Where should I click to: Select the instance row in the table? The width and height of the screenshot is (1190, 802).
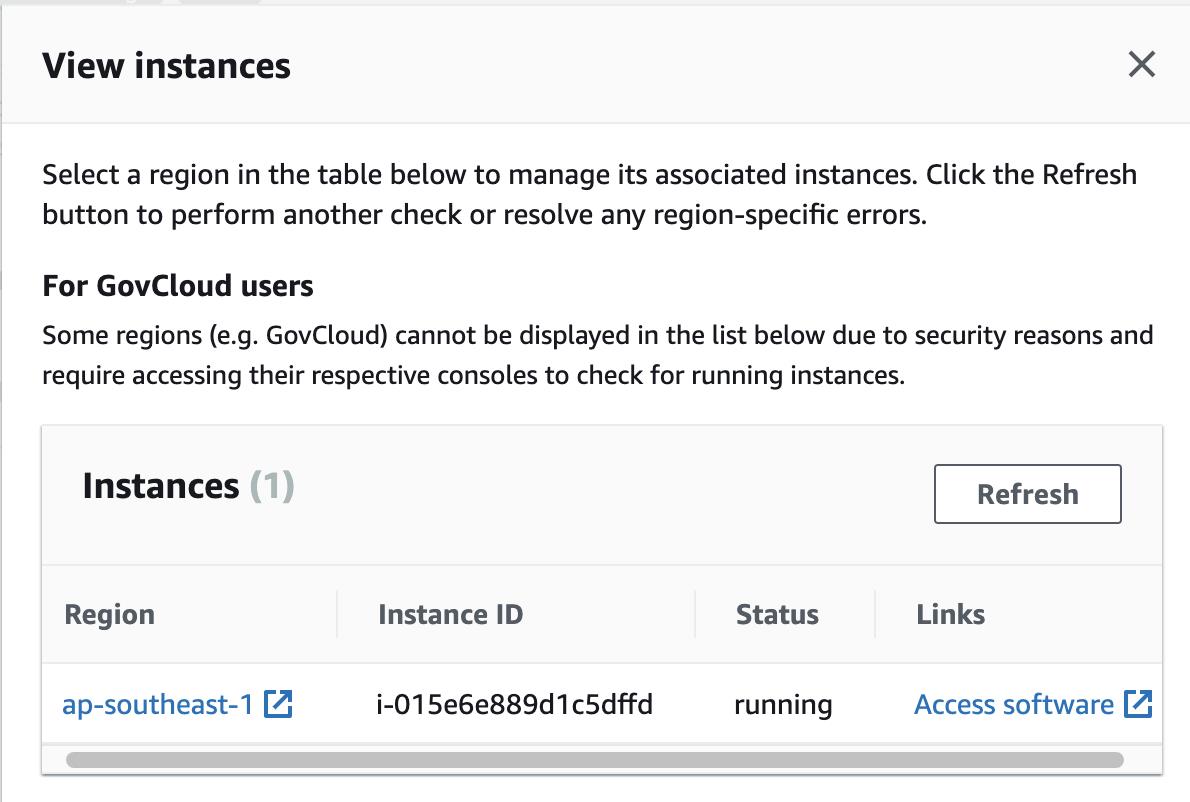[600, 704]
